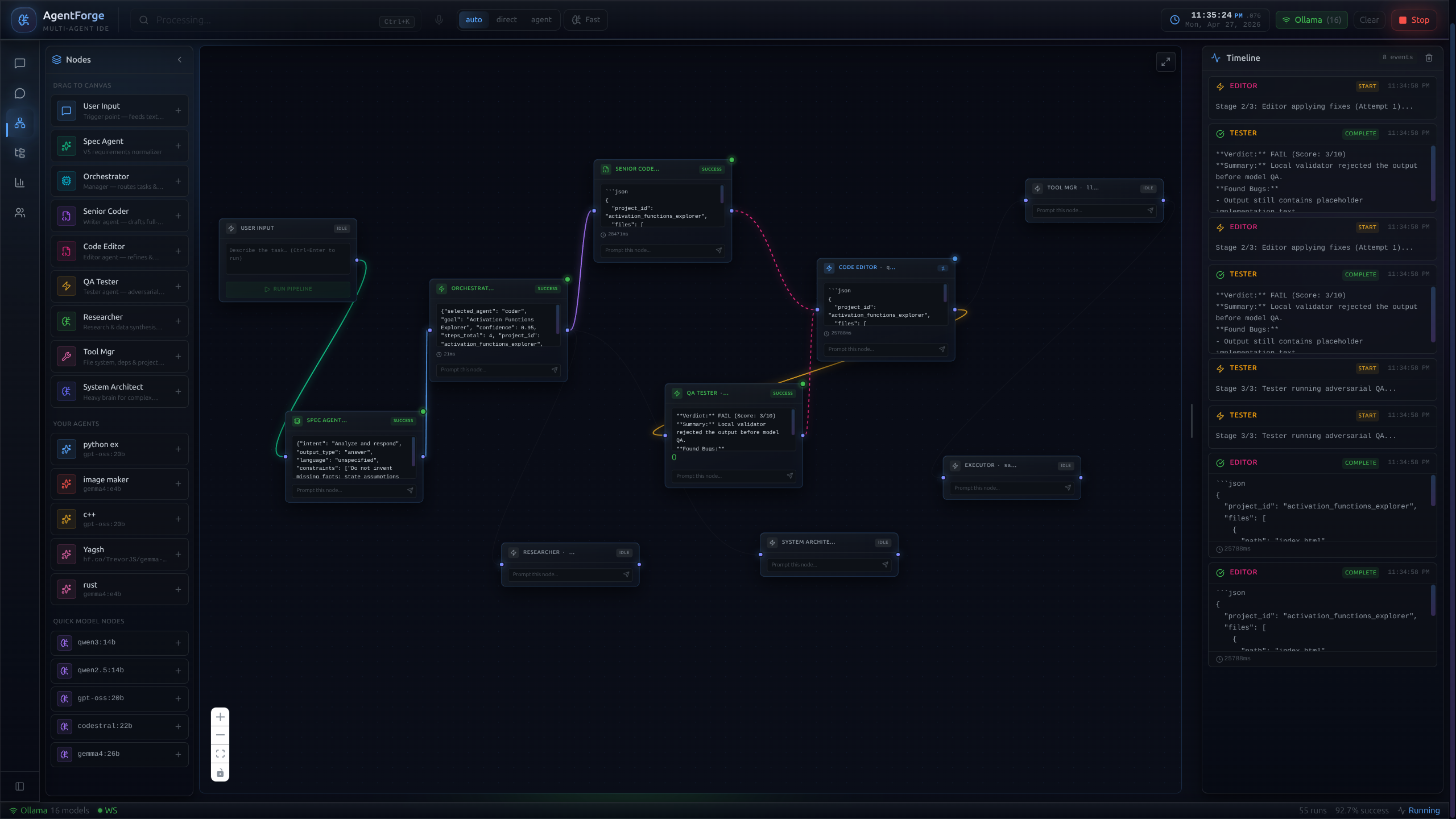Viewport: 1456px width, 819px height.
Task: Add QA Tester node with plus
Action: 178,287
